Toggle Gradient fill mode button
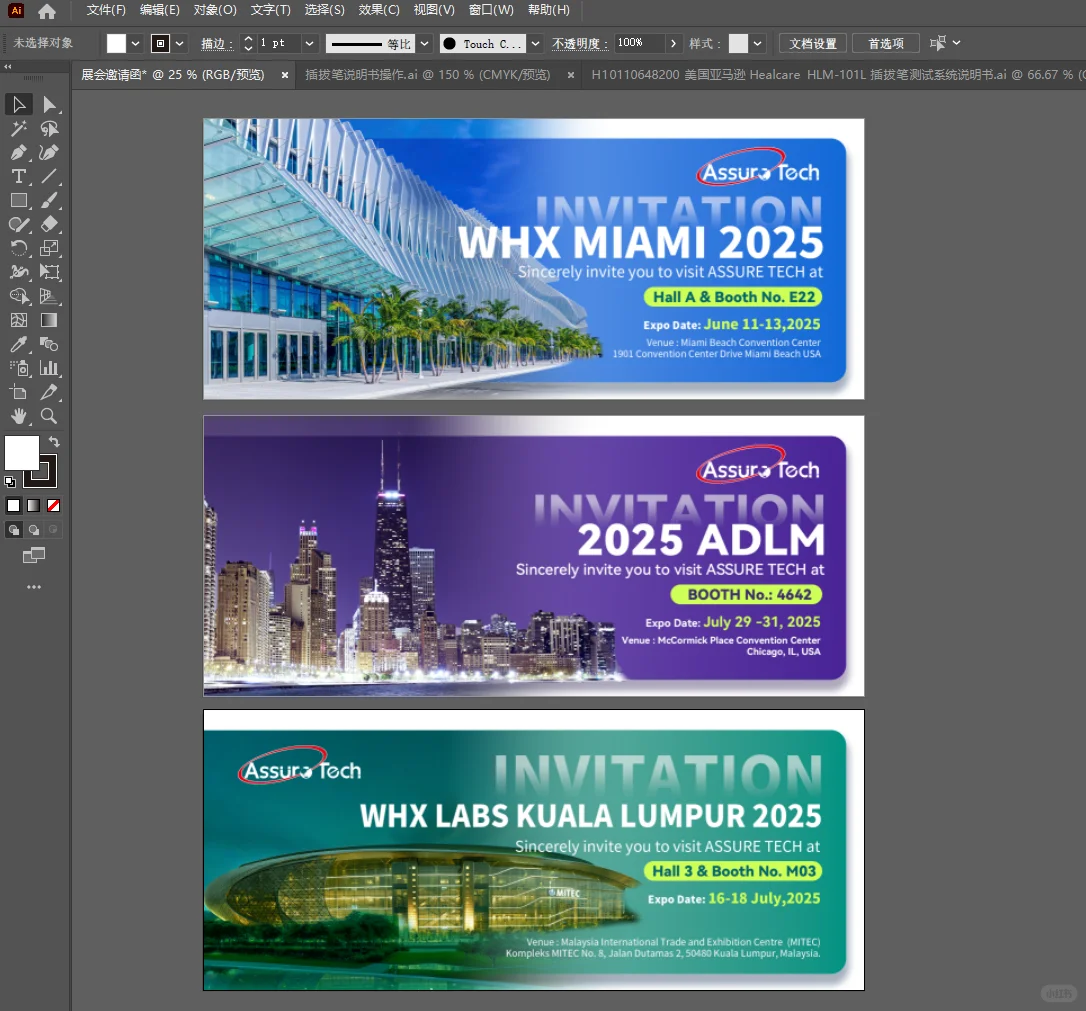Screen dimensions: 1086x1011 [x=33, y=506]
